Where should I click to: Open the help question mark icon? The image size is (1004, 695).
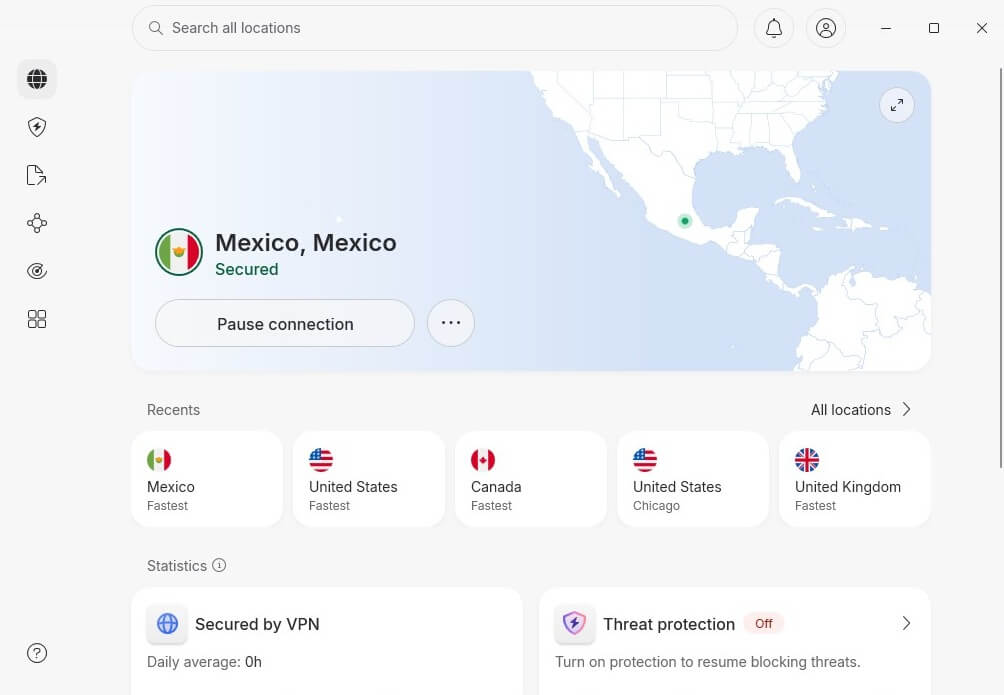point(37,653)
